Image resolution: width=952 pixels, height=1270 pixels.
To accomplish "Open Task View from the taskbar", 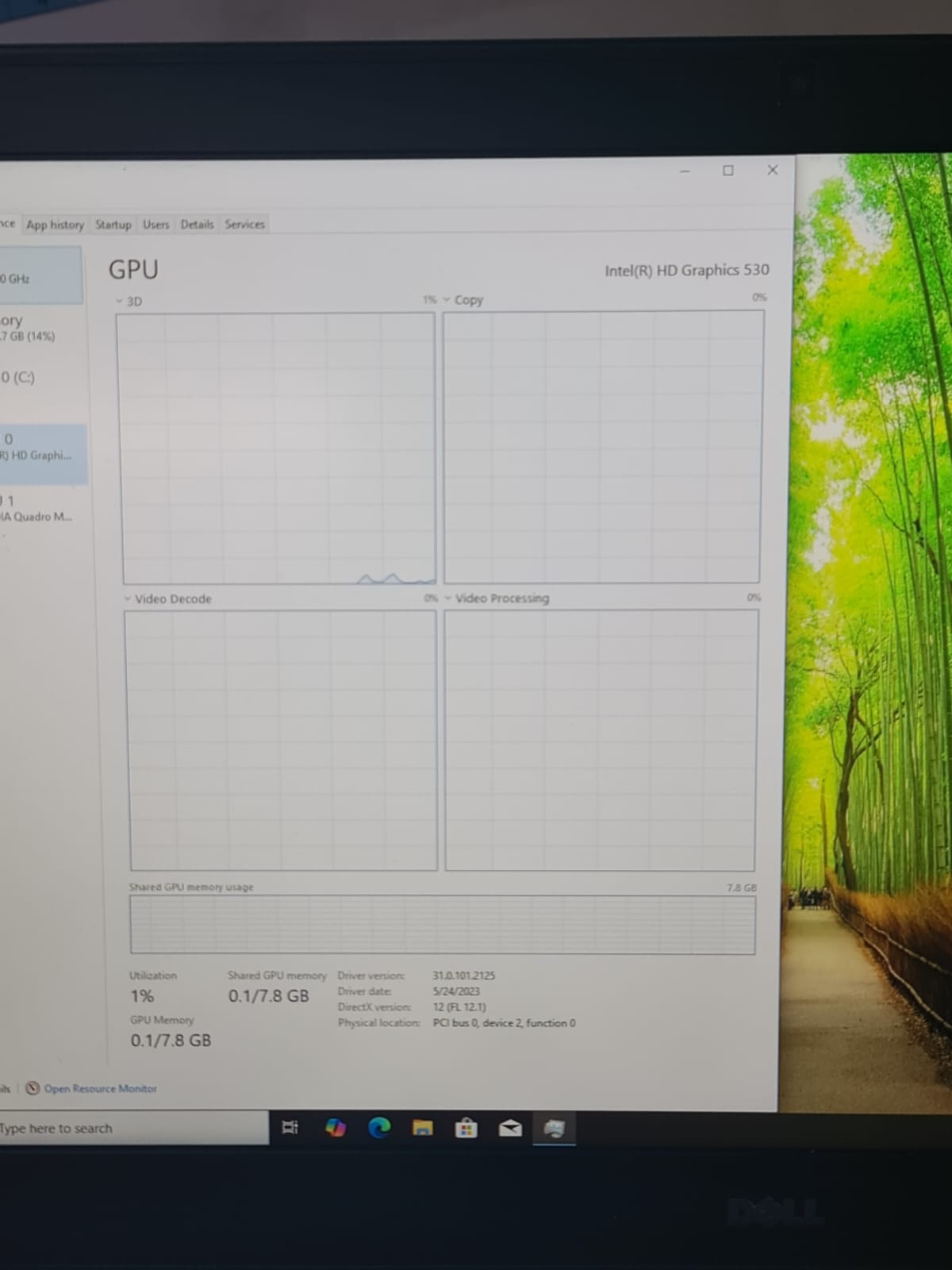I will pyautogui.click(x=290, y=1127).
